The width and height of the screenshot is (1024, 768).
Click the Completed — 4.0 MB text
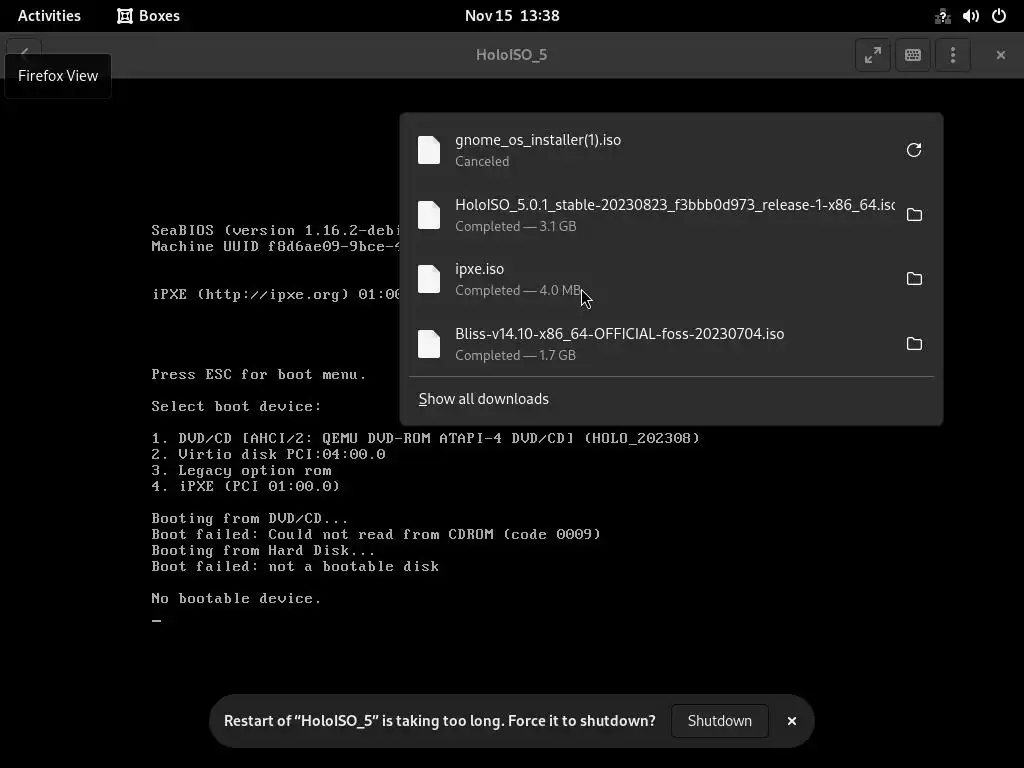tap(518, 291)
